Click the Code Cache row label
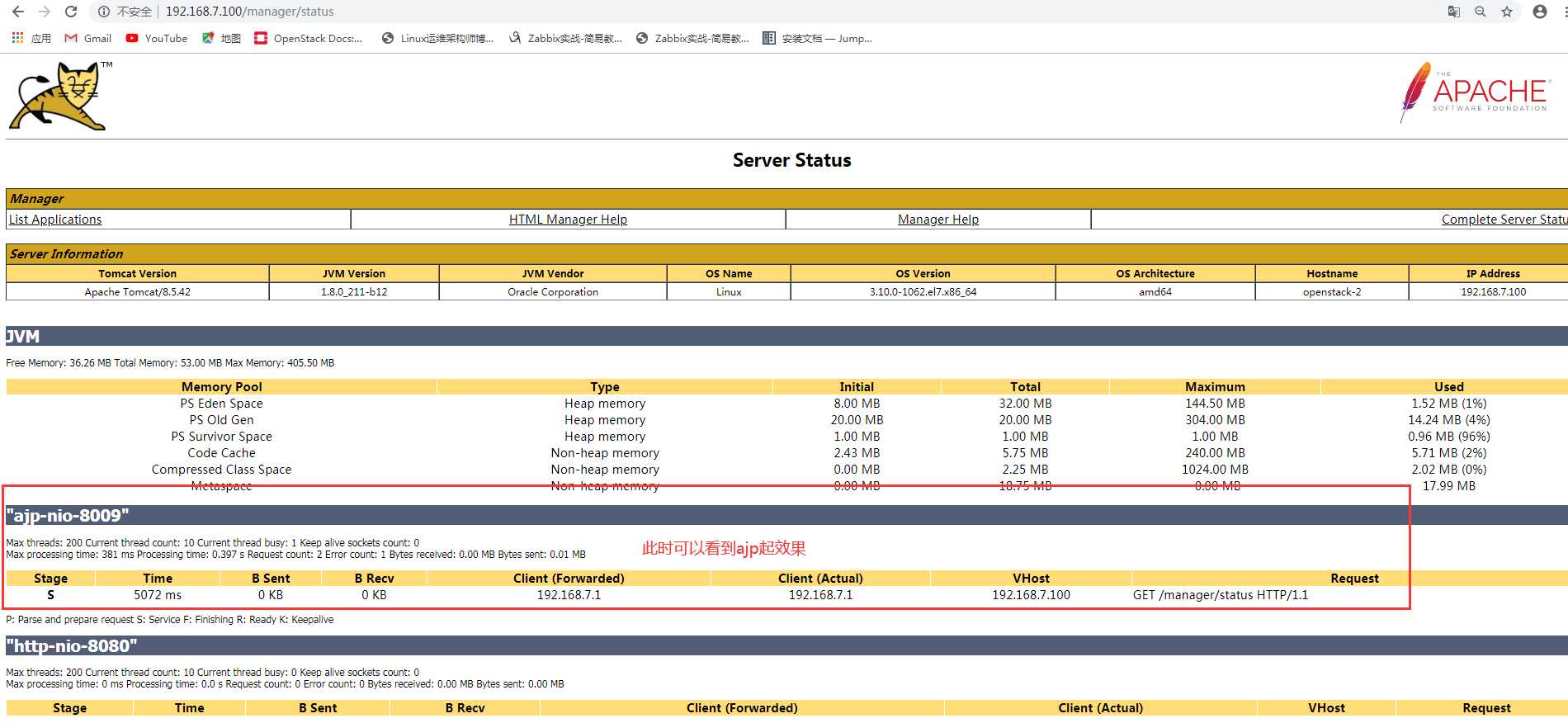This screenshot has width=1568, height=723. click(x=221, y=453)
